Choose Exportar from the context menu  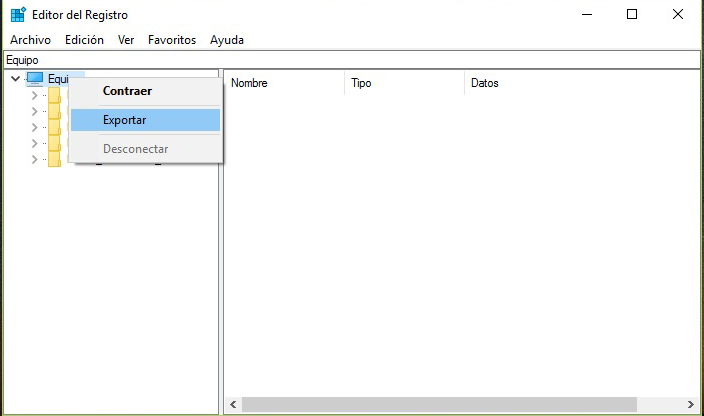125,120
